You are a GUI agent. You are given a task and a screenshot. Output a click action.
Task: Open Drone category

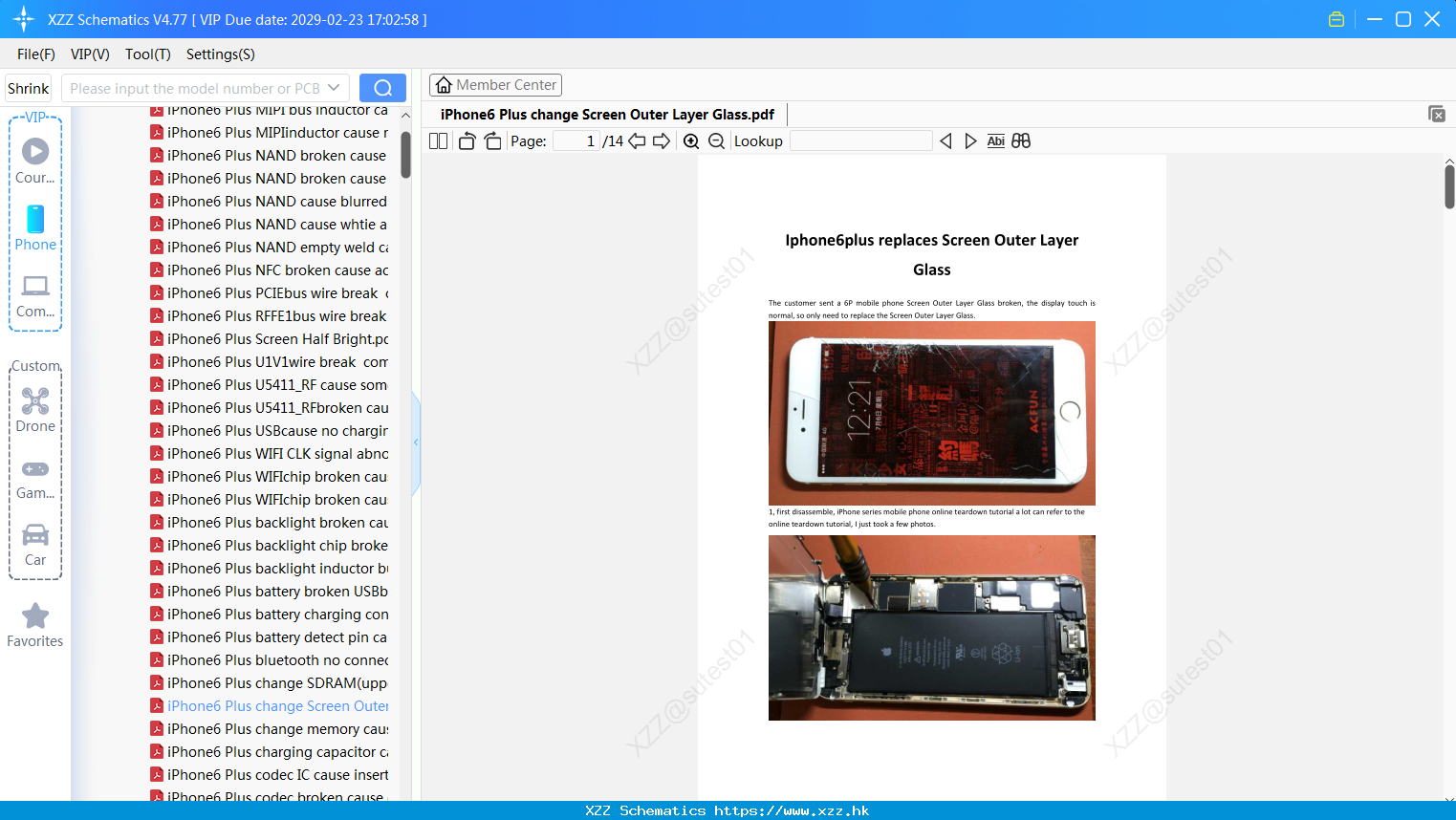[x=35, y=410]
